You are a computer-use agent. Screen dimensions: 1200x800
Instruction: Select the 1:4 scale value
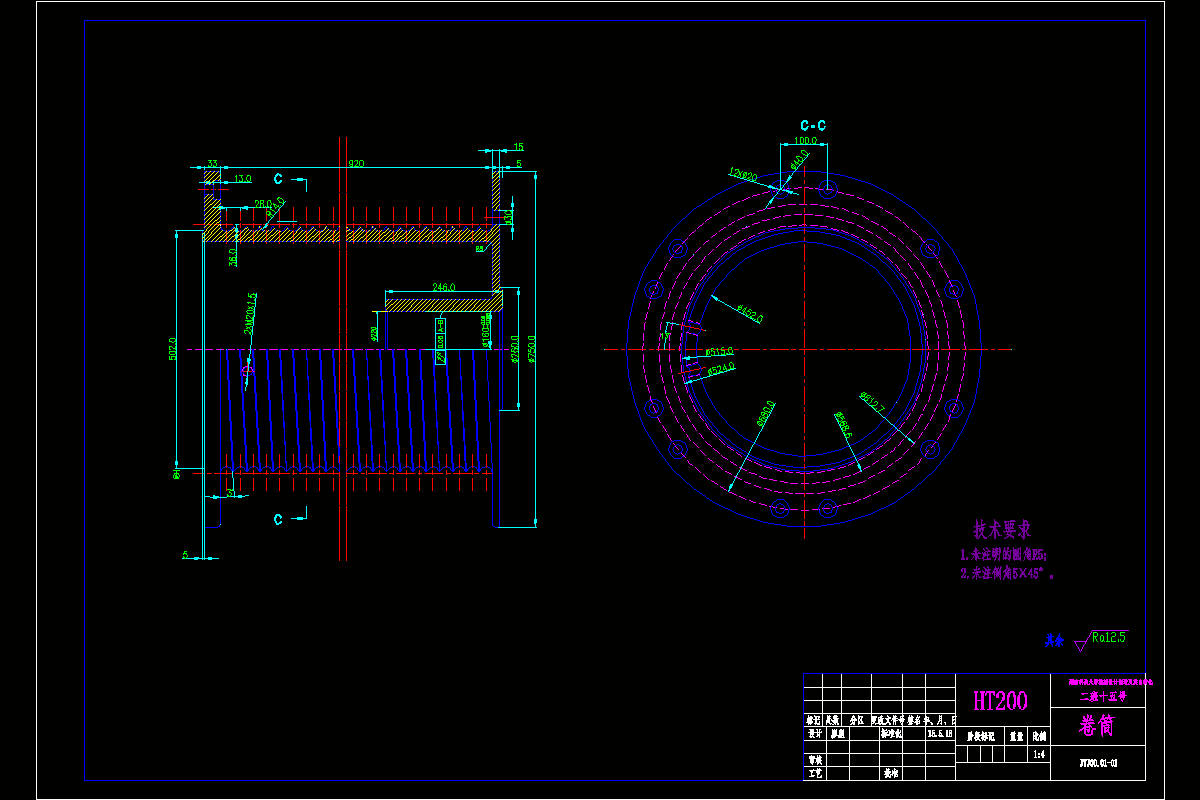coord(1038,755)
